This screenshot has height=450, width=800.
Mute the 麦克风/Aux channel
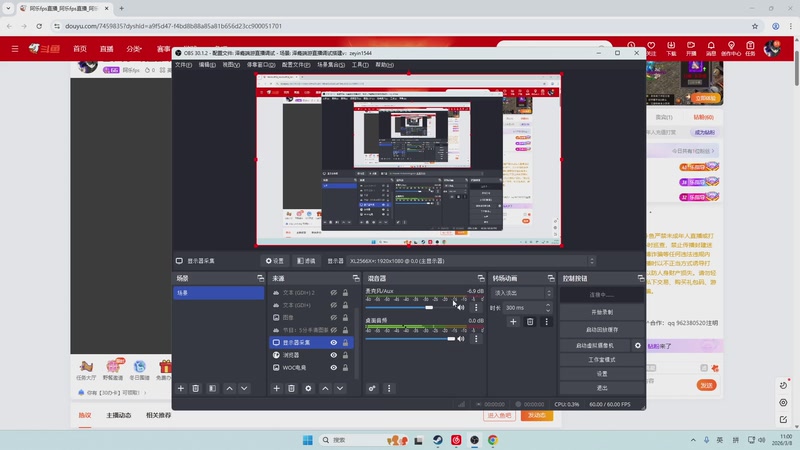click(x=461, y=308)
